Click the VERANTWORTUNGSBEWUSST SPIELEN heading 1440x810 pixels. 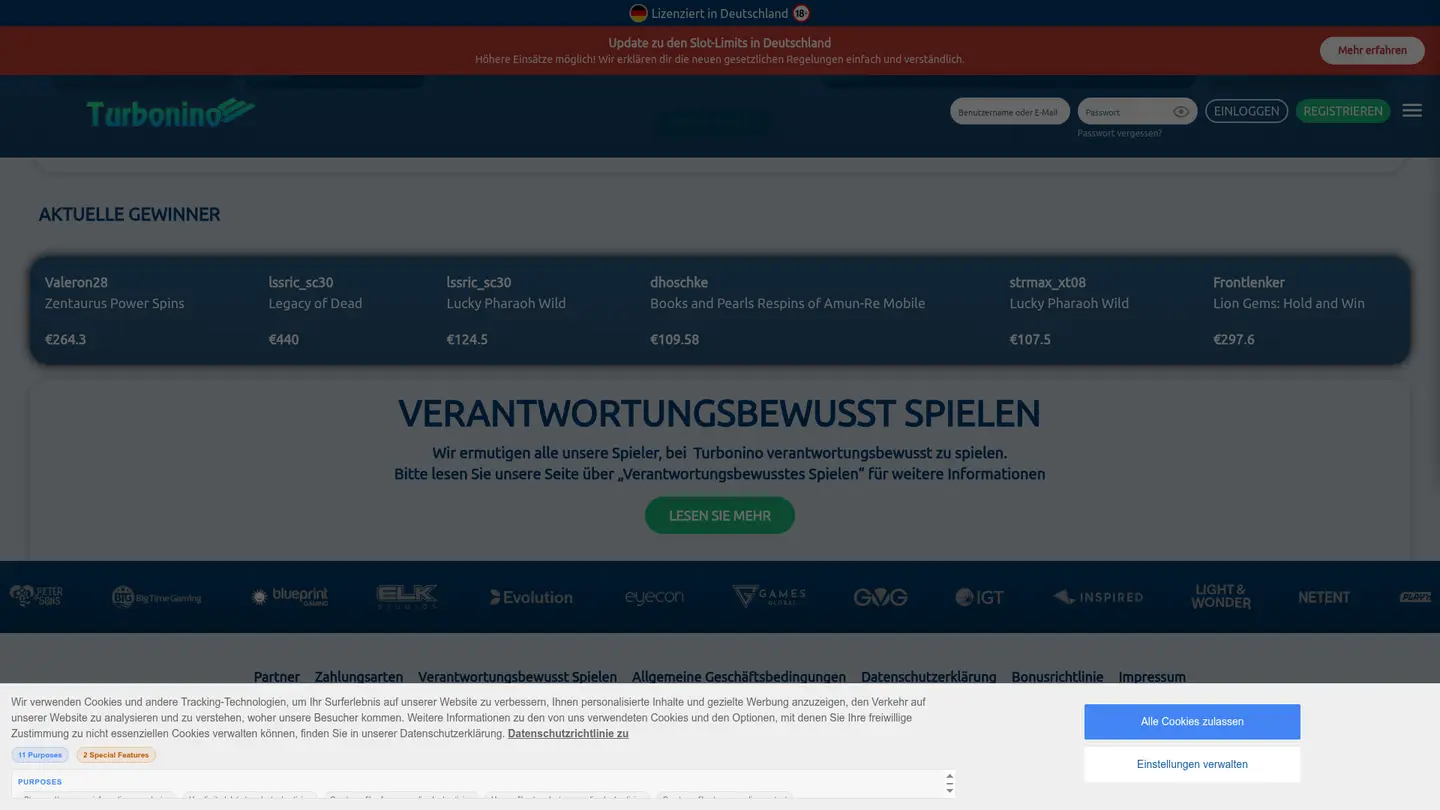(720, 413)
